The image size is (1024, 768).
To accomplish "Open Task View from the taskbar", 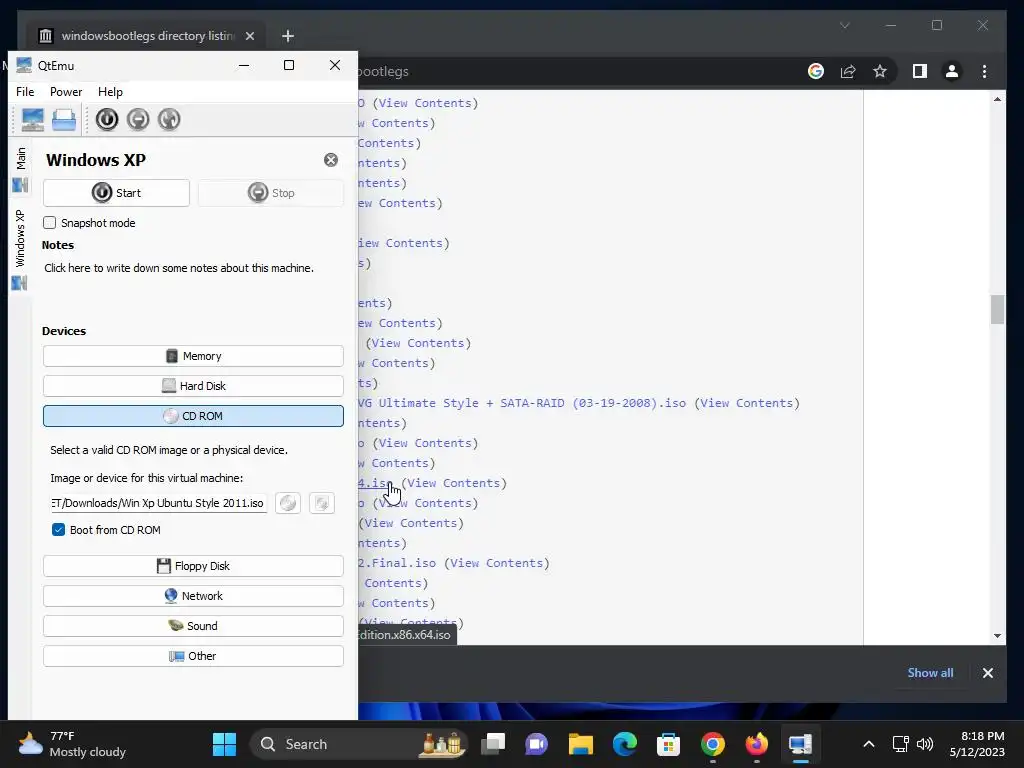I will pyautogui.click(x=493, y=744).
